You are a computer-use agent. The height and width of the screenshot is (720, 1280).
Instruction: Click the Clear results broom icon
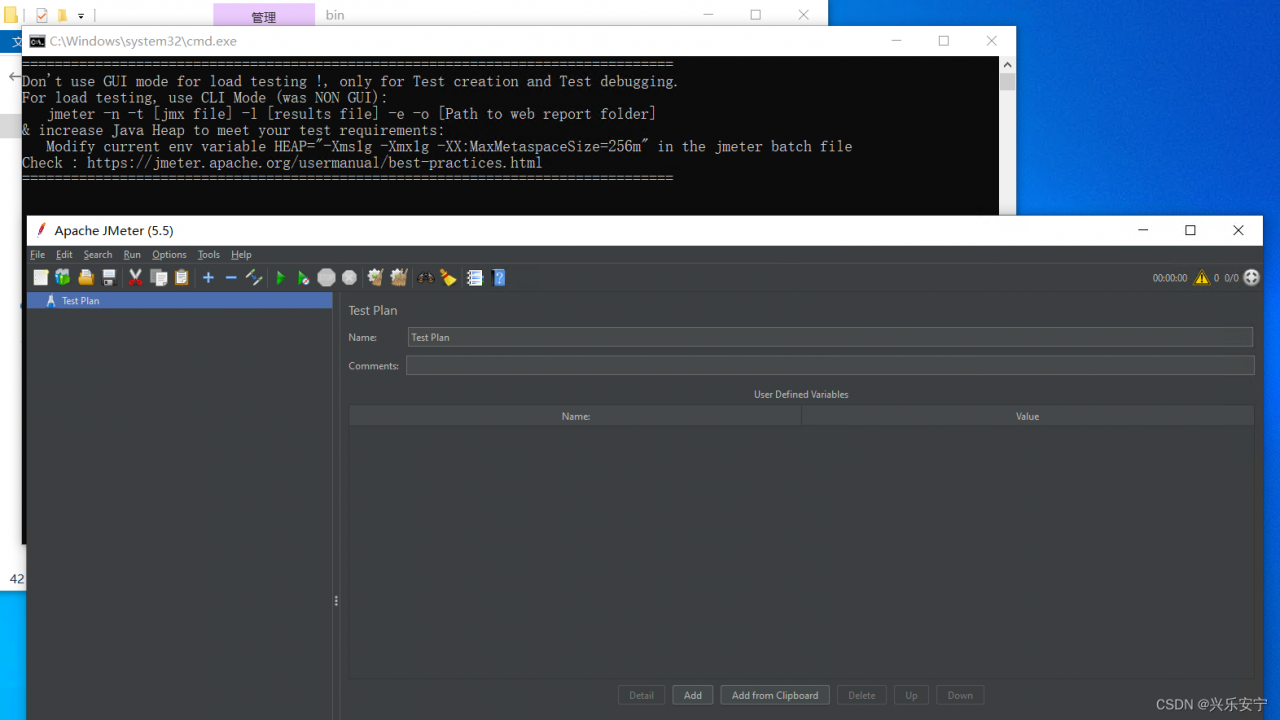pyautogui.click(x=376, y=278)
